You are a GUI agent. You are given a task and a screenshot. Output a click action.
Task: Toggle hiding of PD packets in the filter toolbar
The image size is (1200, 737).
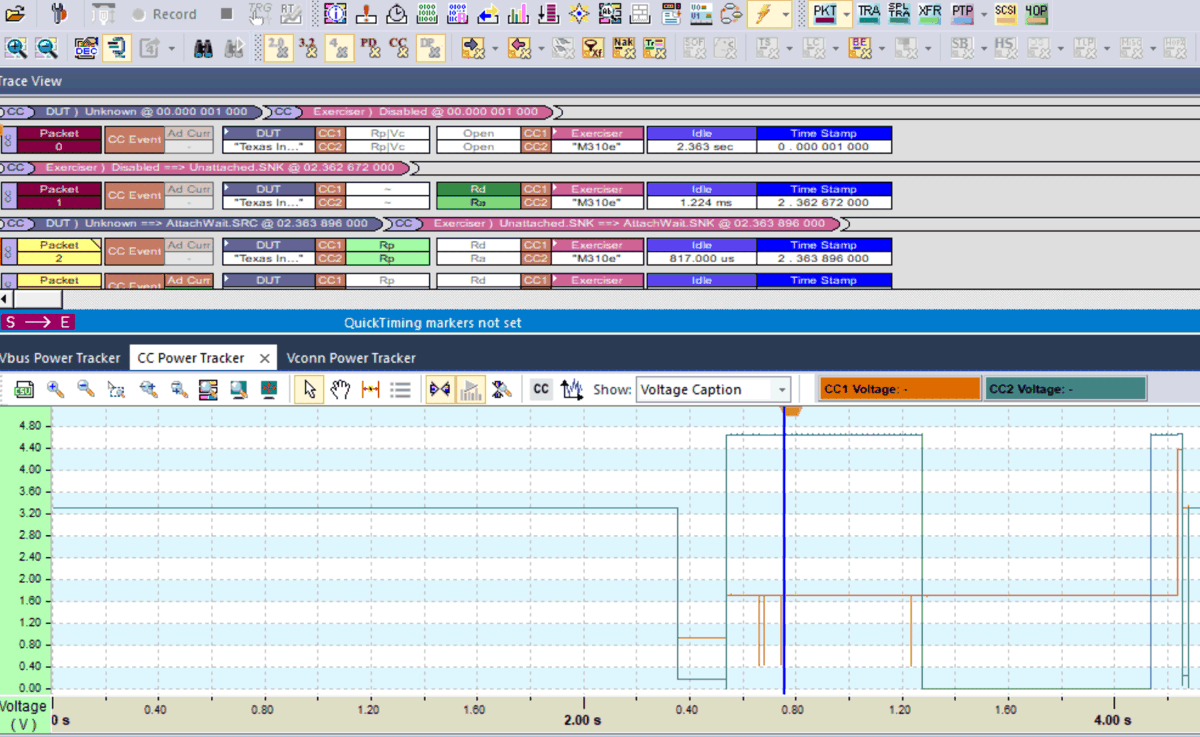click(x=371, y=47)
